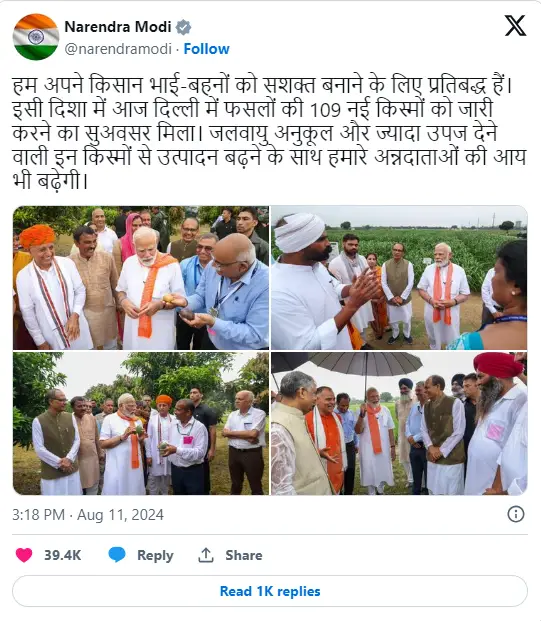541x621 pixels.
Task: Open the top-left photo of fruit being shown
Action: click(x=141, y=278)
